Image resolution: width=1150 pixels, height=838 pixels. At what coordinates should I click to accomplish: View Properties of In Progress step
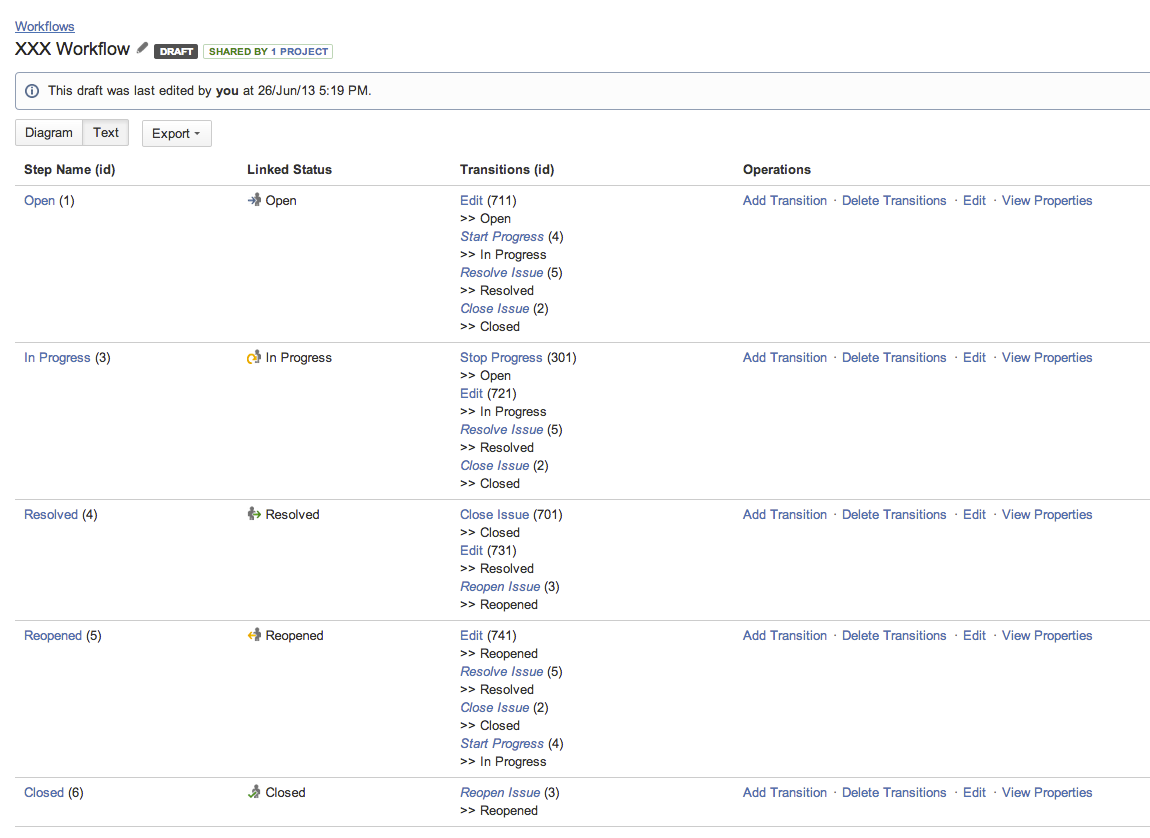pos(1047,357)
